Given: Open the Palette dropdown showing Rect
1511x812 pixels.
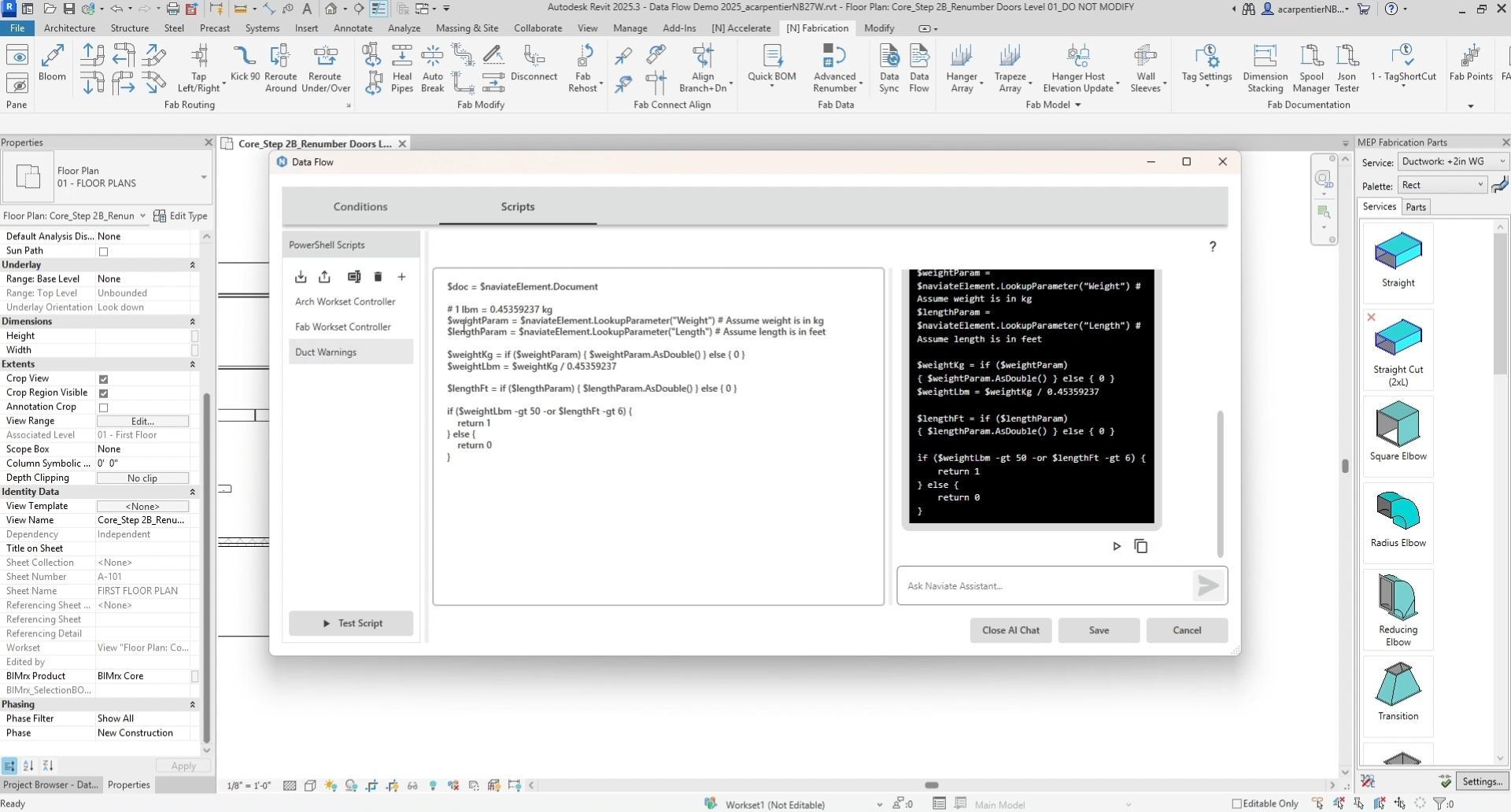Looking at the screenshot, I should coord(1442,185).
